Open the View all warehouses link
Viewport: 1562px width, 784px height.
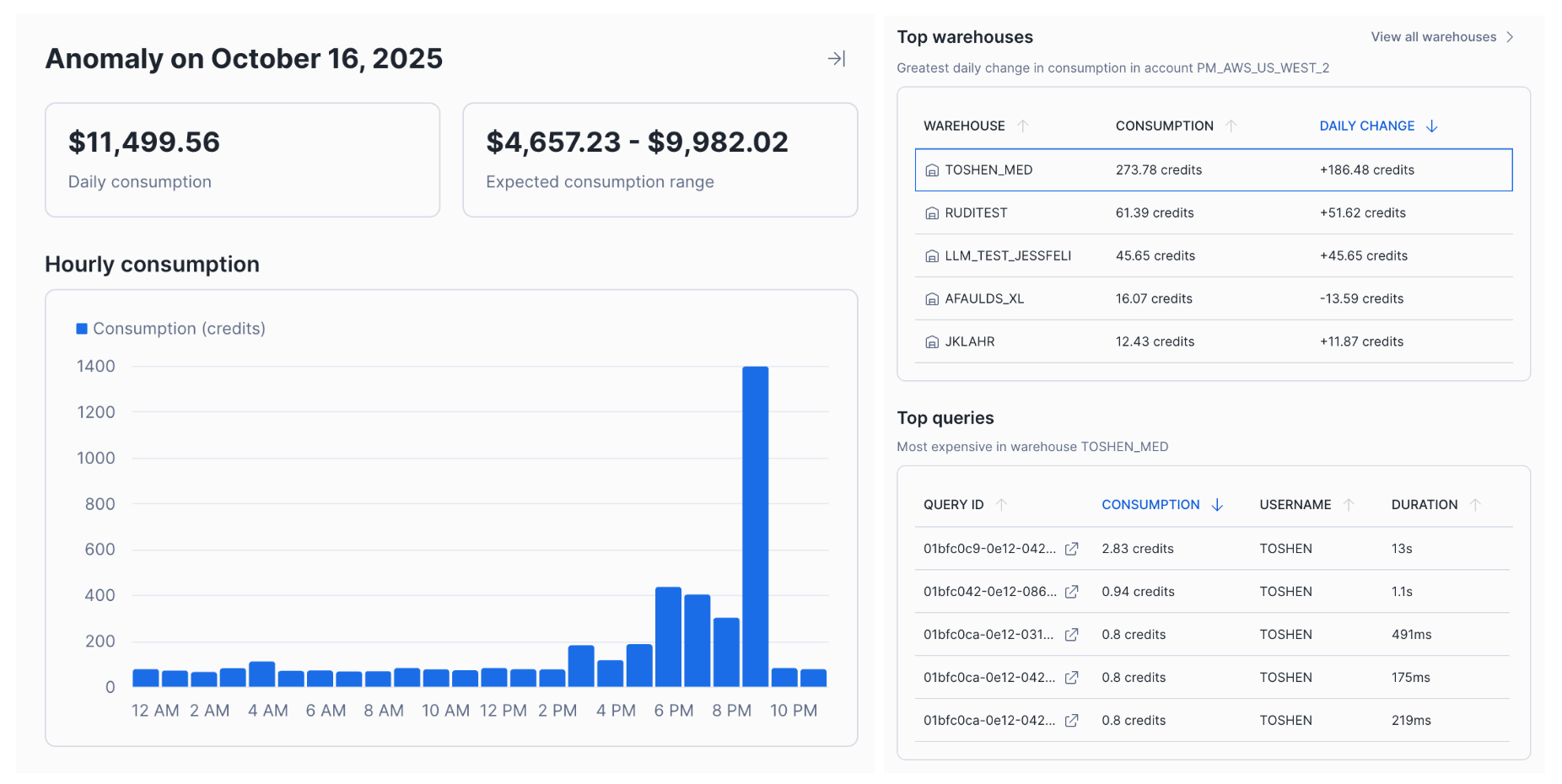pyautogui.click(x=1433, y=36)
